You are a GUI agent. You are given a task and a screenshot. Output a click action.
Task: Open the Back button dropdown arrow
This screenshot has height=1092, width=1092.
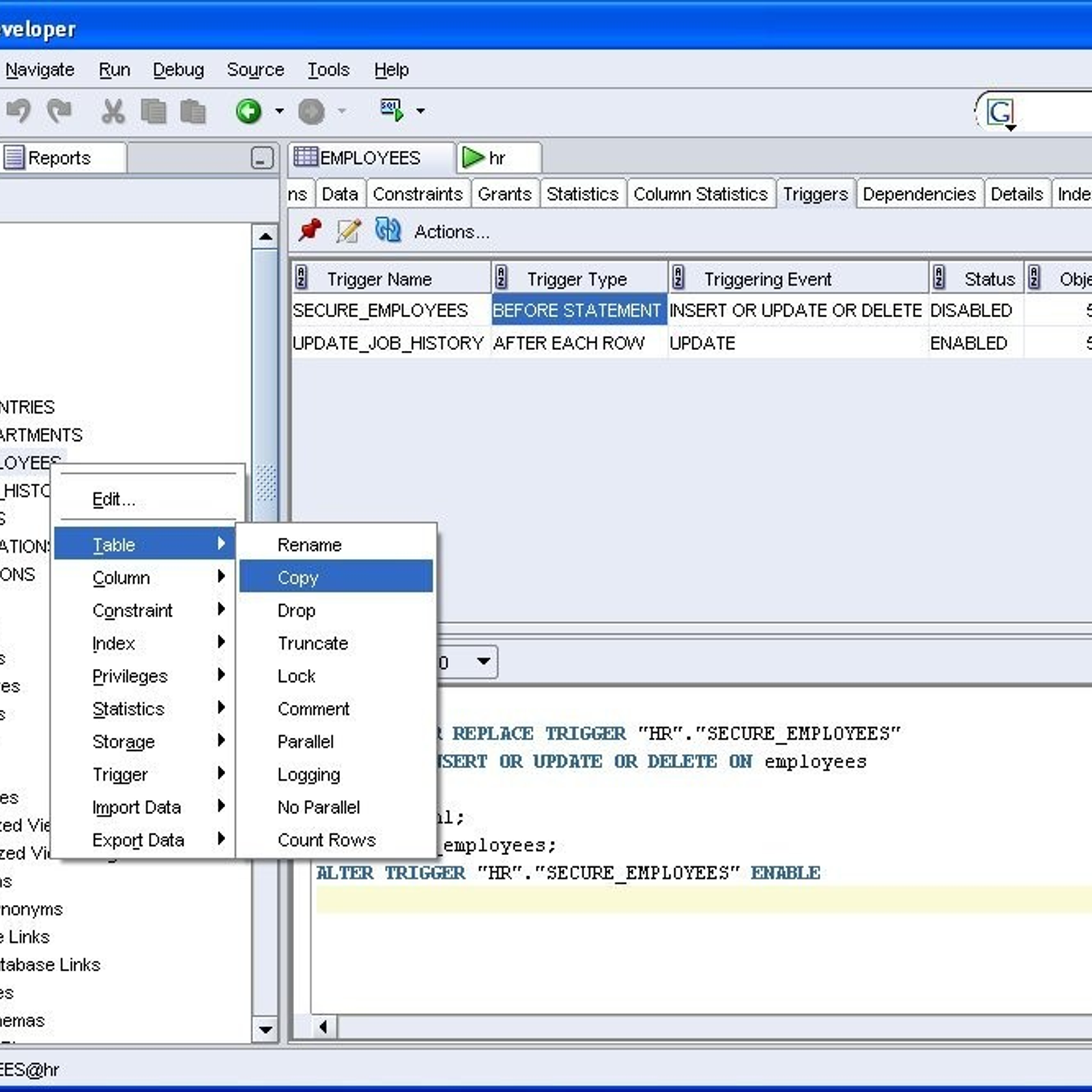(x=278, y=111)
